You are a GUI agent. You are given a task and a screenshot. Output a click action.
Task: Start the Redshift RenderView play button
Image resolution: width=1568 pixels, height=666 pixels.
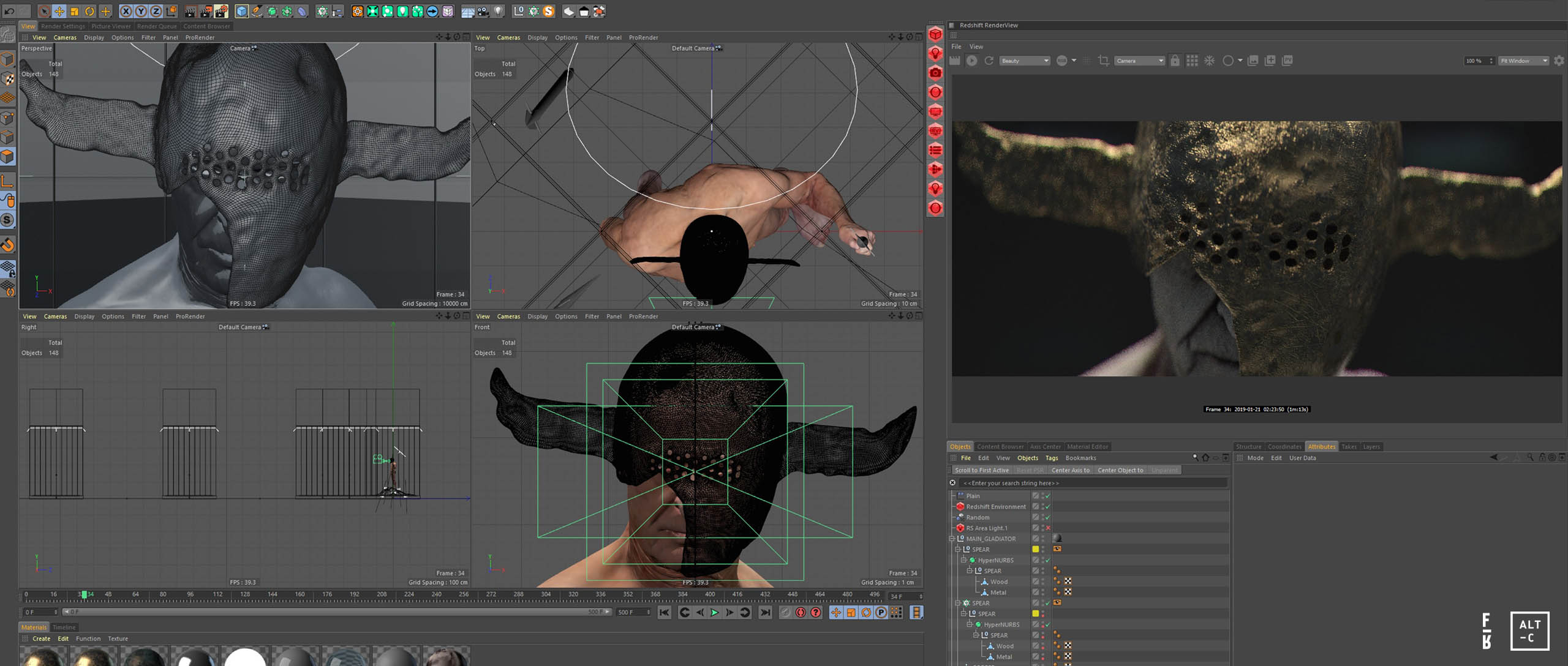point(971,61)
